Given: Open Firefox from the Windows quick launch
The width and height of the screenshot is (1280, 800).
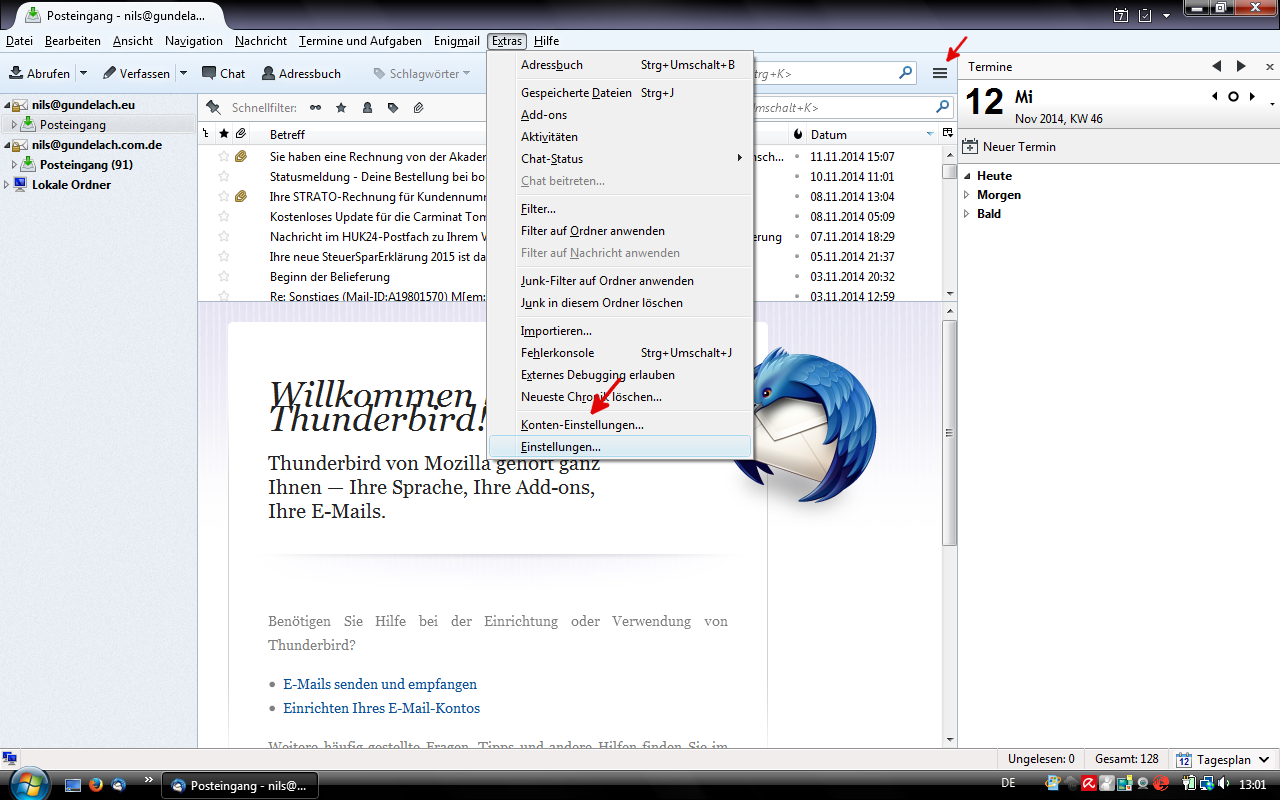Looking at the screenshot, I should (x=97, y=784).
